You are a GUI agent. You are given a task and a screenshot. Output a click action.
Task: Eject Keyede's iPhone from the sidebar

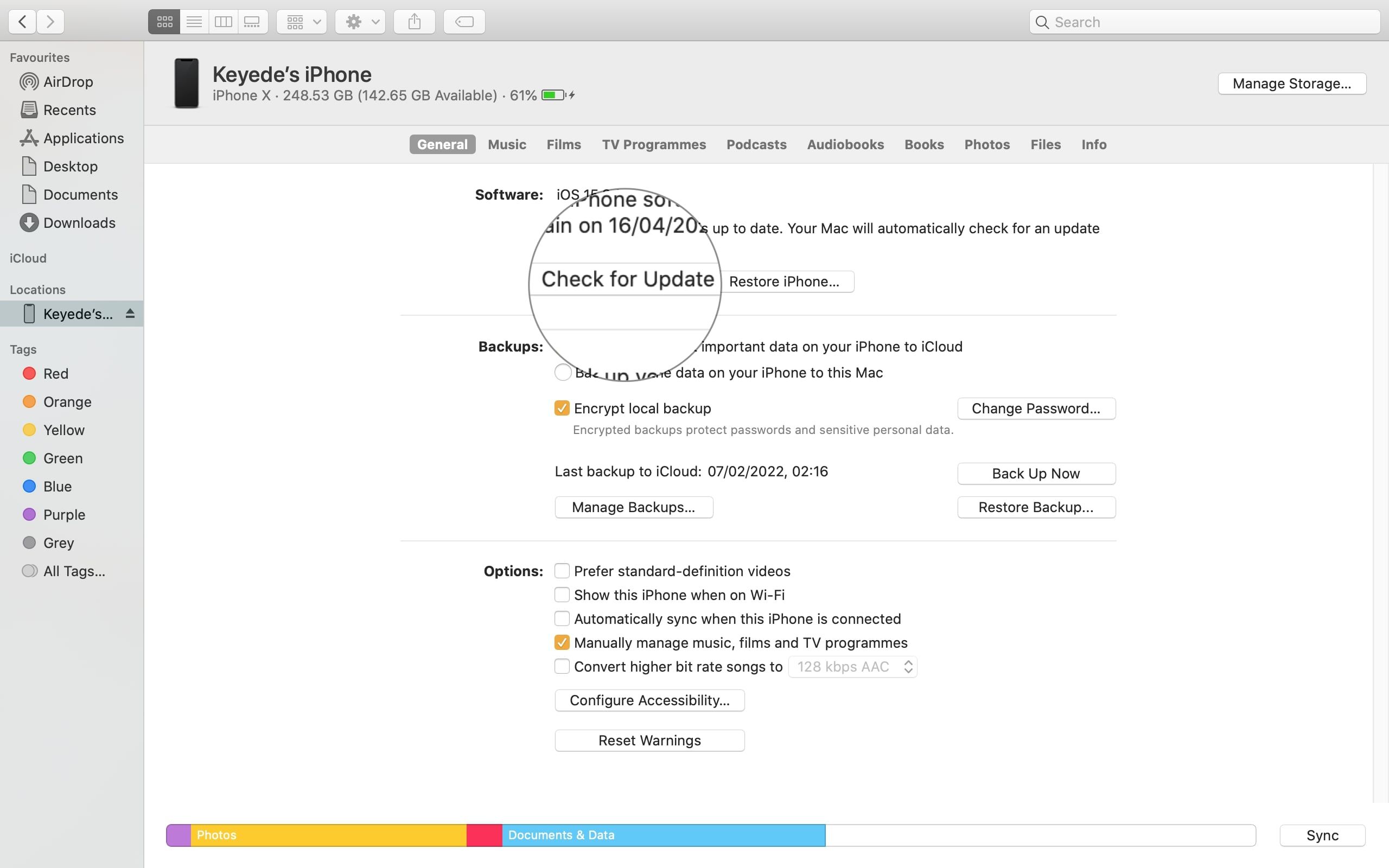131,314
